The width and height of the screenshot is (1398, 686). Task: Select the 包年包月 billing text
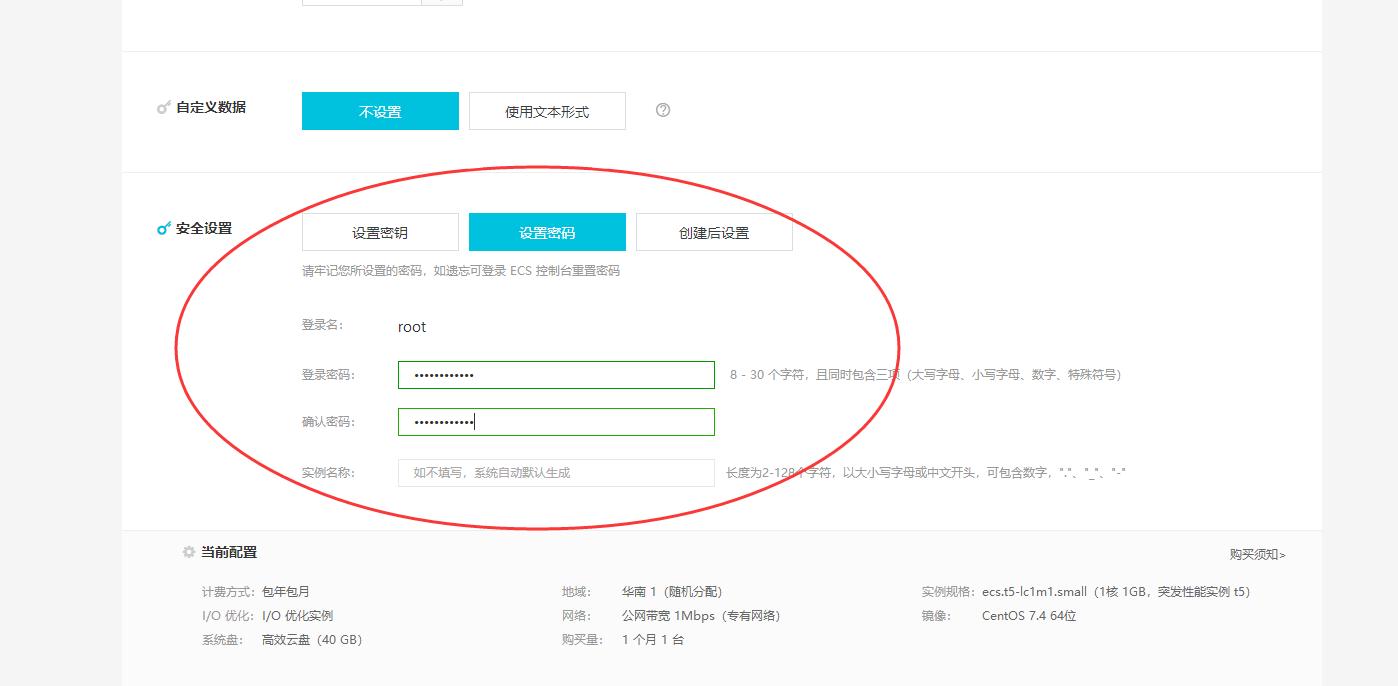click(x=286, y=592)
